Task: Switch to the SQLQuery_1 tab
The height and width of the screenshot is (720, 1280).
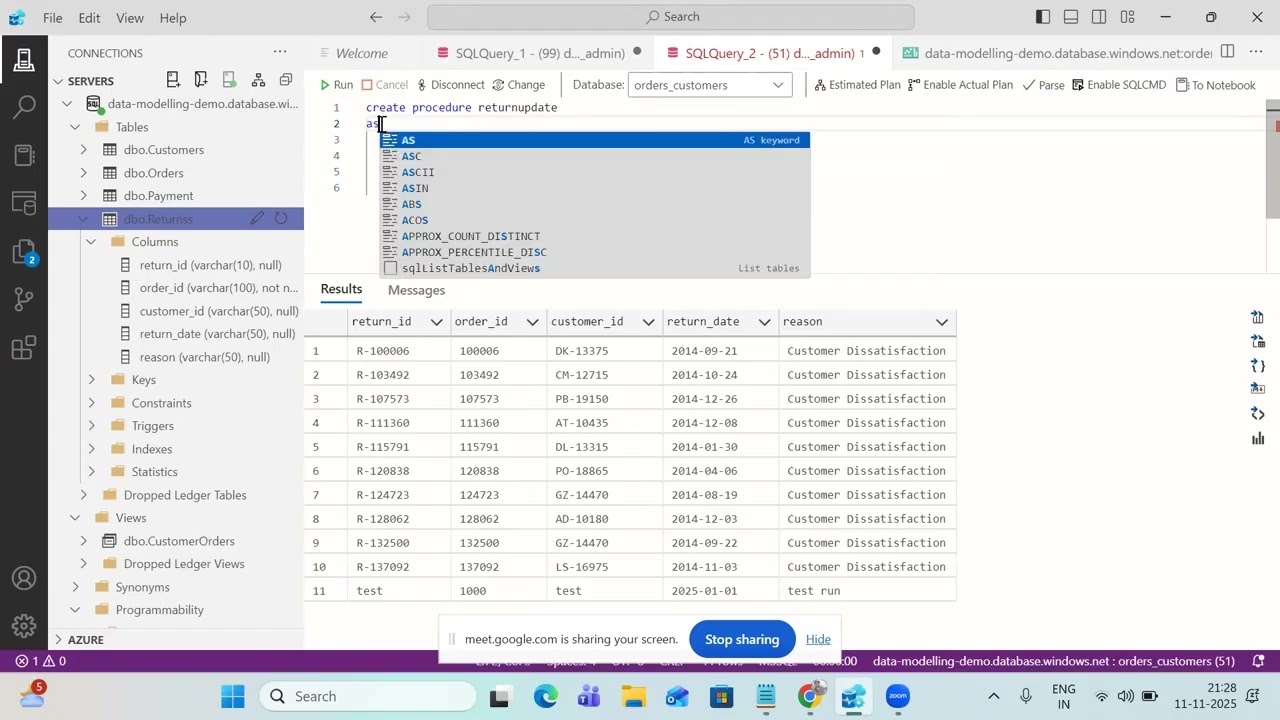Action: (x=540, y=53)
